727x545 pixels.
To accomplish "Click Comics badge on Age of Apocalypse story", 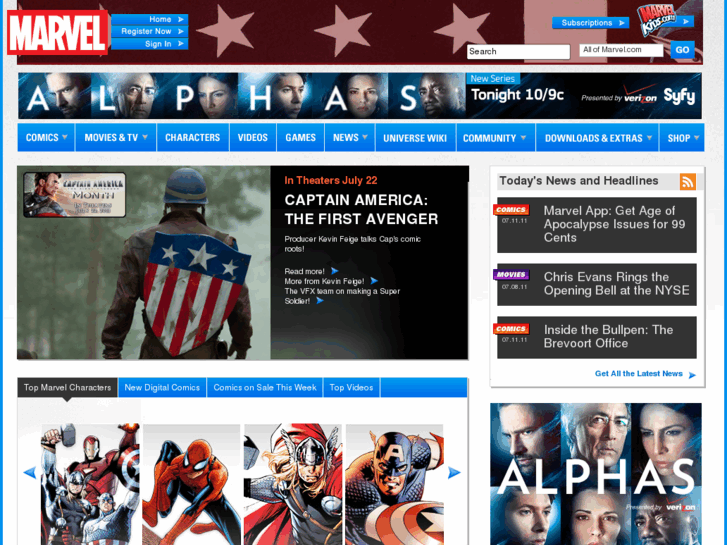I will click(511, 210).
